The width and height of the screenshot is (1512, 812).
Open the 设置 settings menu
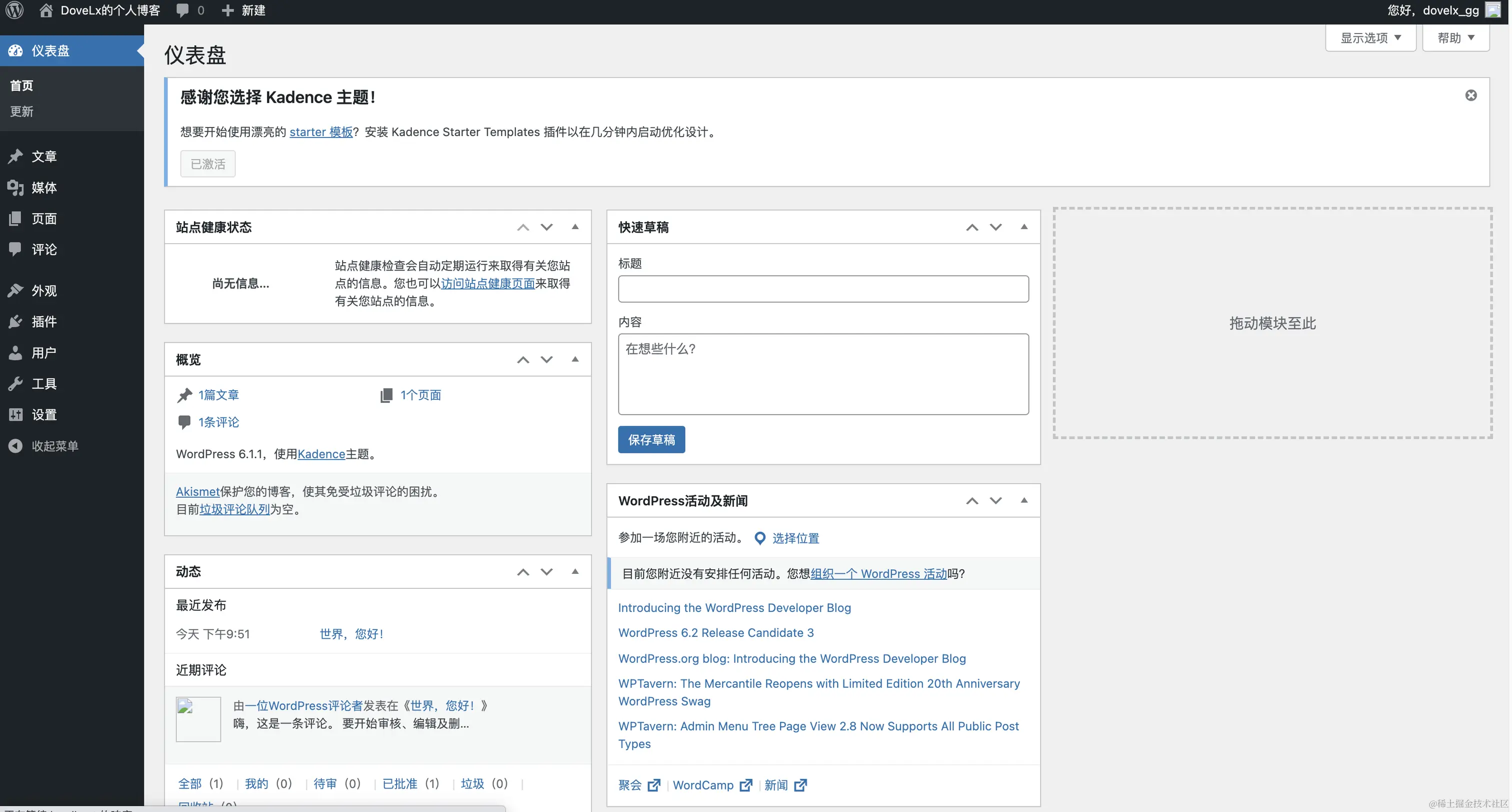[43, 415]
